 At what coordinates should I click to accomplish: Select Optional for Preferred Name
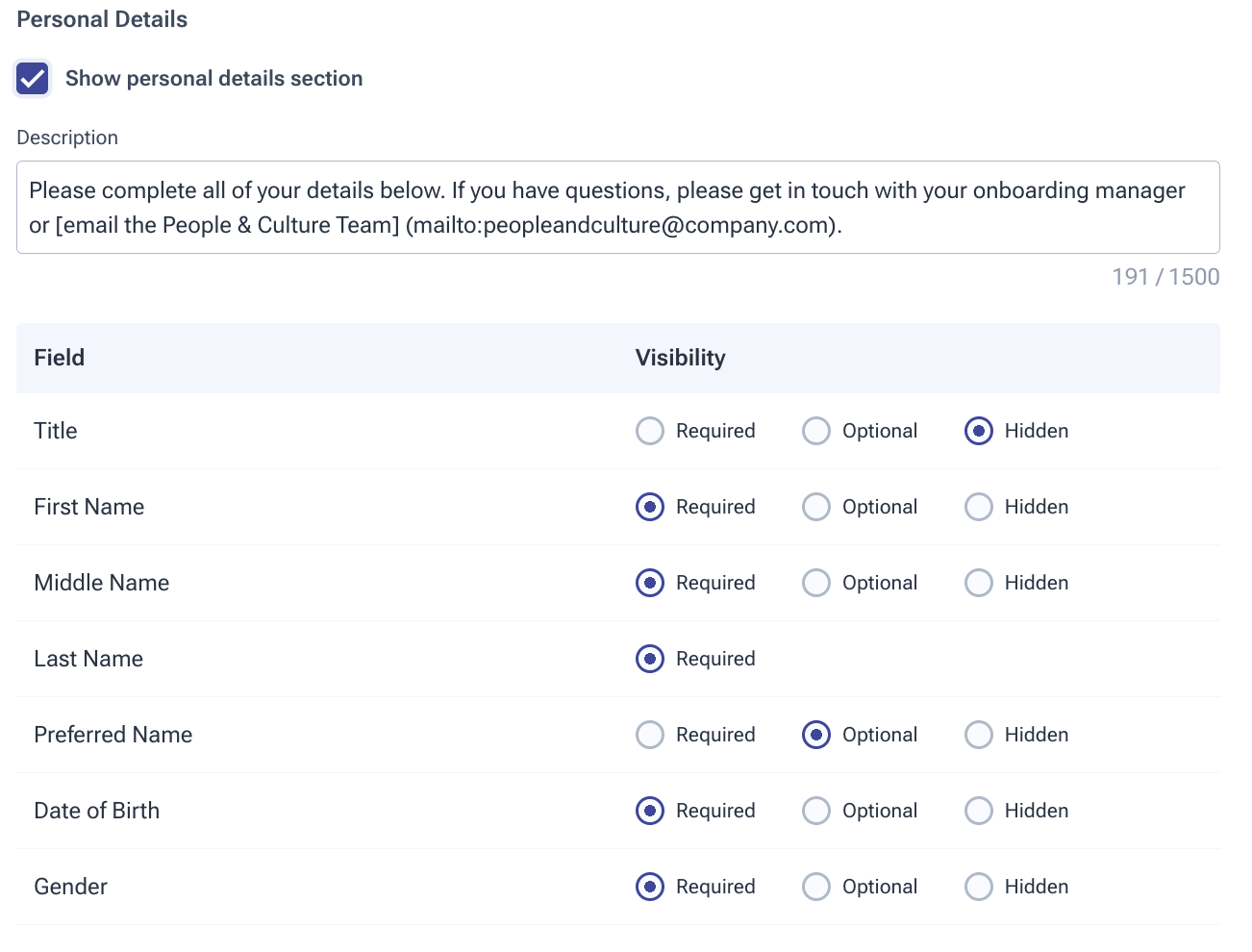click(x=816, y=735)
